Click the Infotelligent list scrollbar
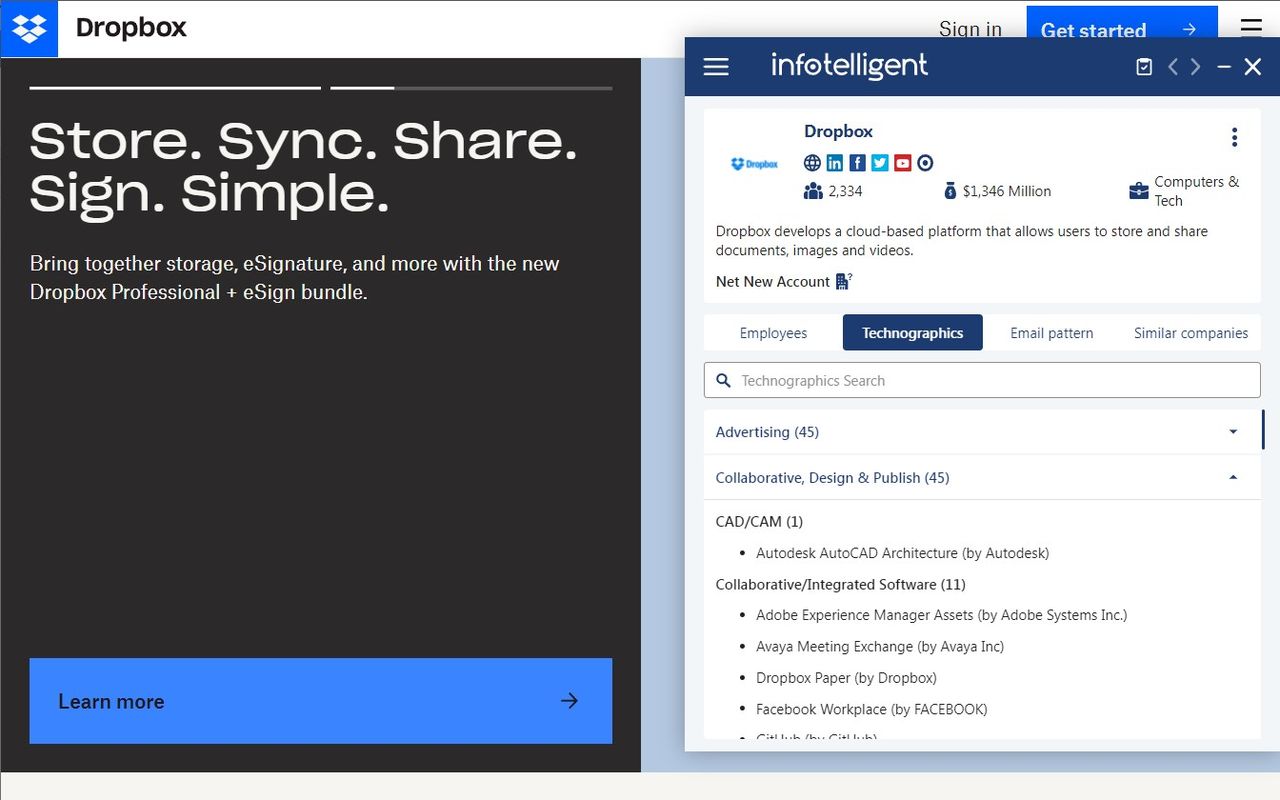The height and width of the screenshot is (800, 1280). [1263, 429]
